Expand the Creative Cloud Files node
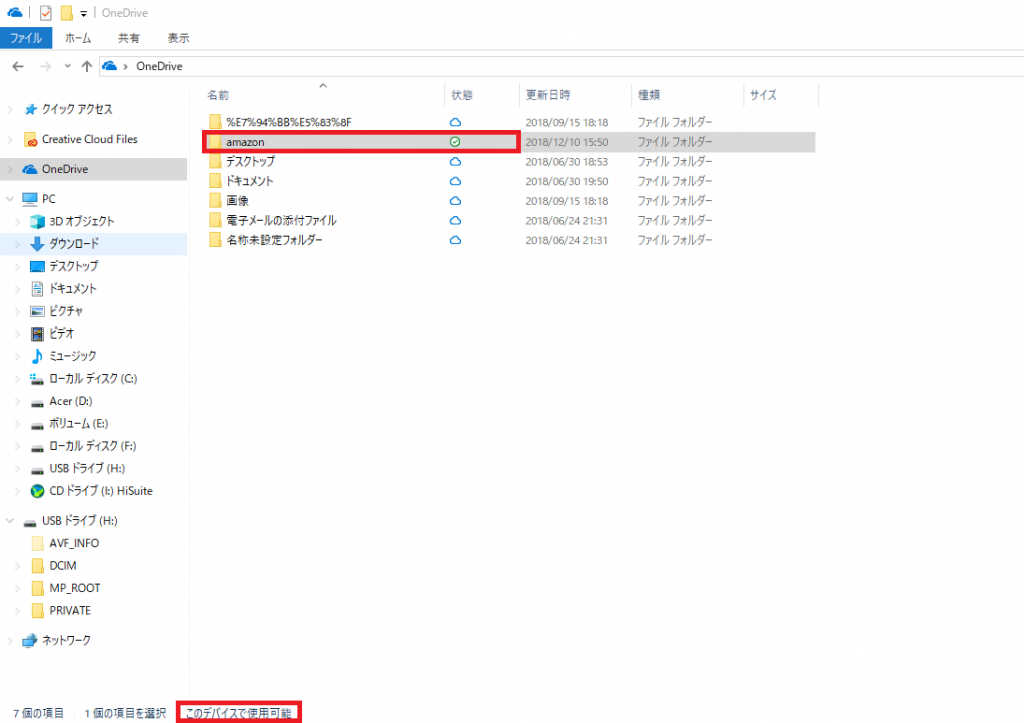Image resolution: width=1024 pixels, height=723 pixels. (x=10, y=139)
